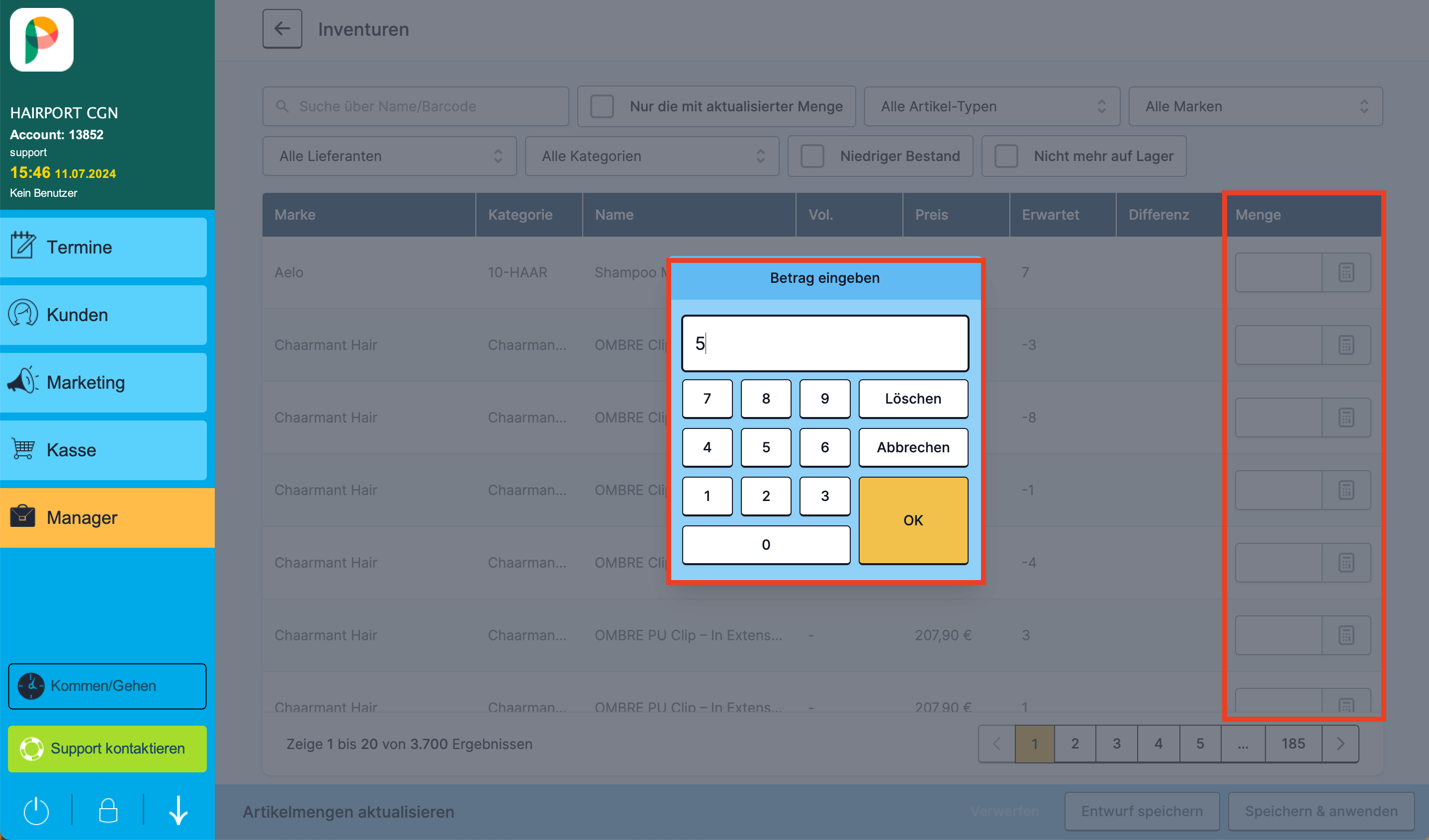Go to results page 5
This screenshot has width=1429, height=840.
[1200, 744]
